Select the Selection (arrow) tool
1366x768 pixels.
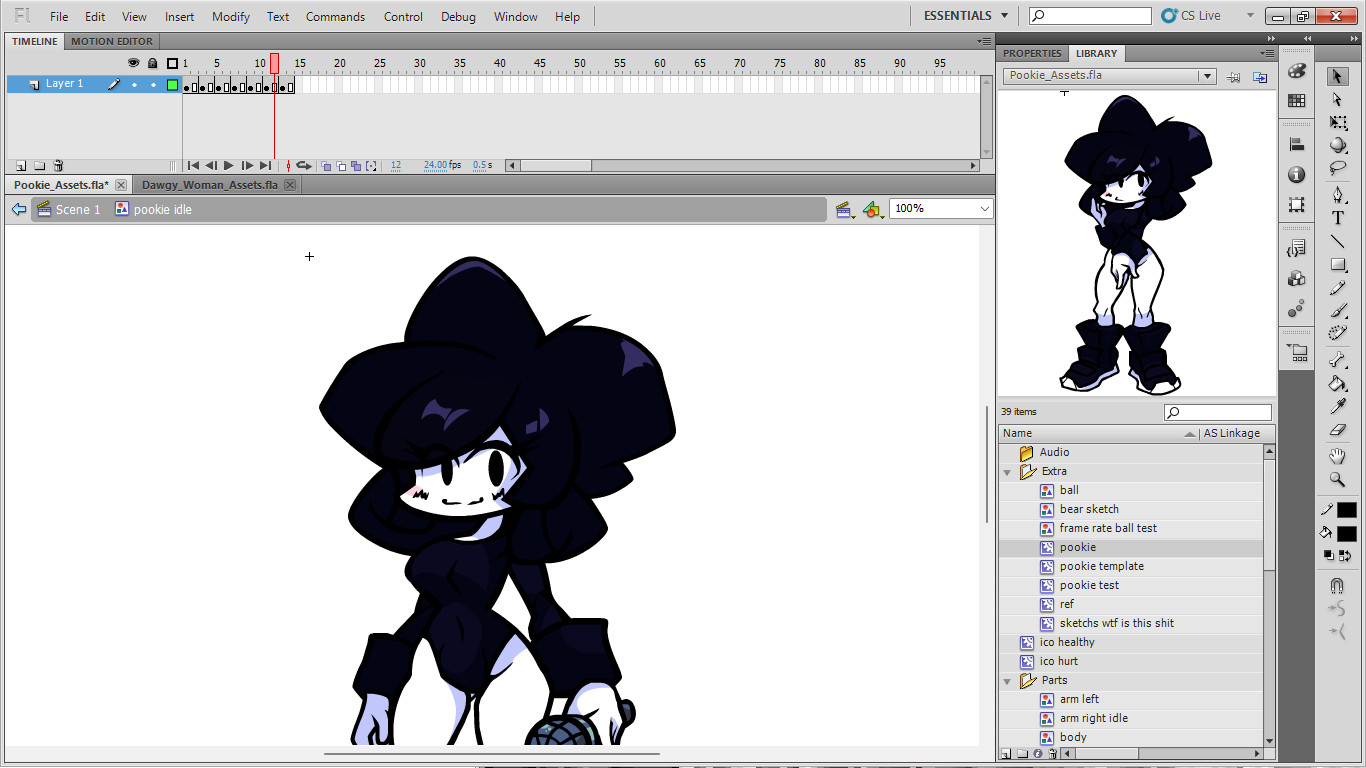(x=1338, y=77)
